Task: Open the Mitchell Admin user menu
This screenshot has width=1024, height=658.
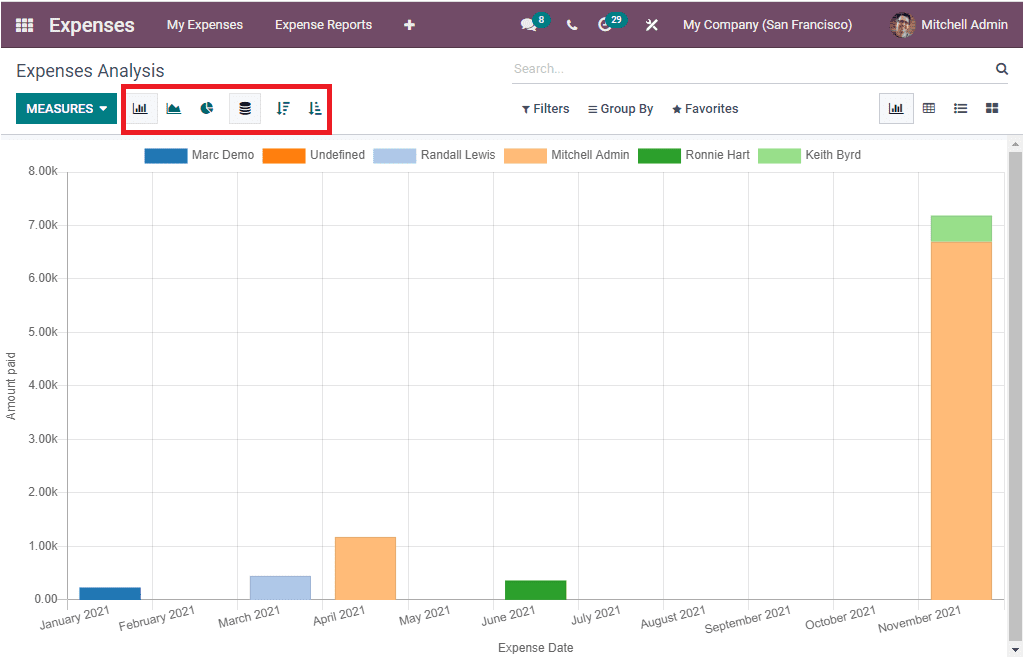Action: (948, 24)
